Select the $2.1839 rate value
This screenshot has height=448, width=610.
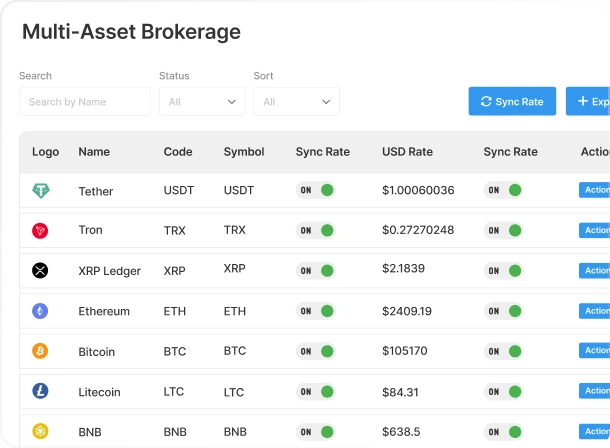tap(403, 268)
